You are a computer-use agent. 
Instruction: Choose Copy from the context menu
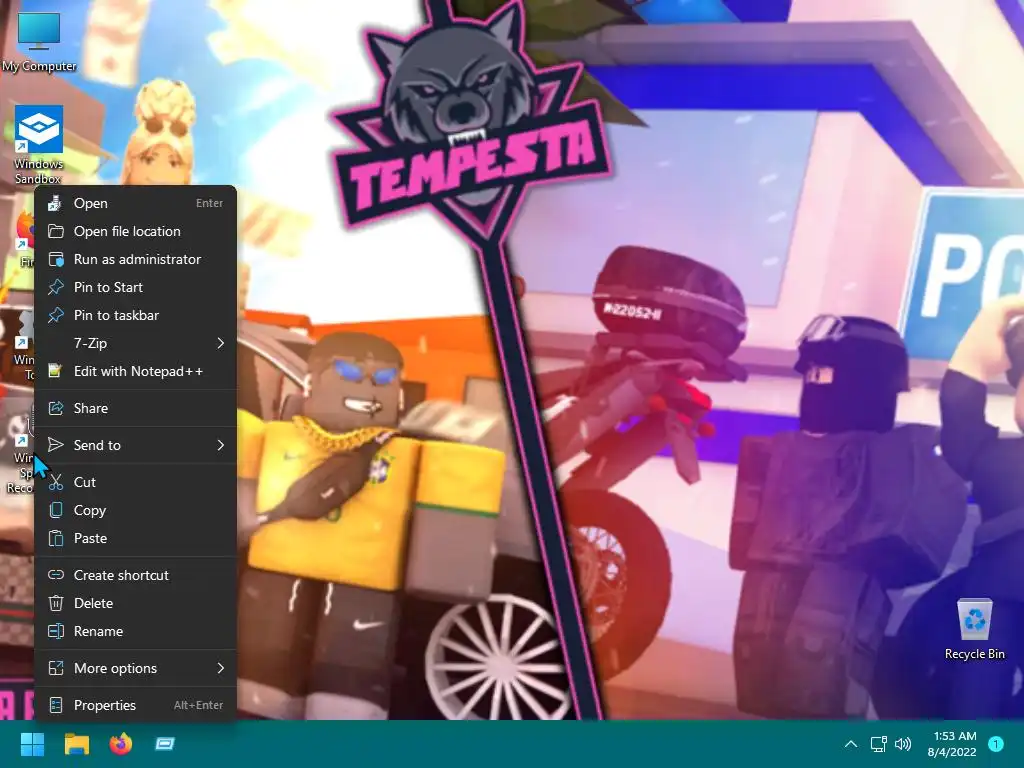click(x=135, y=510)
